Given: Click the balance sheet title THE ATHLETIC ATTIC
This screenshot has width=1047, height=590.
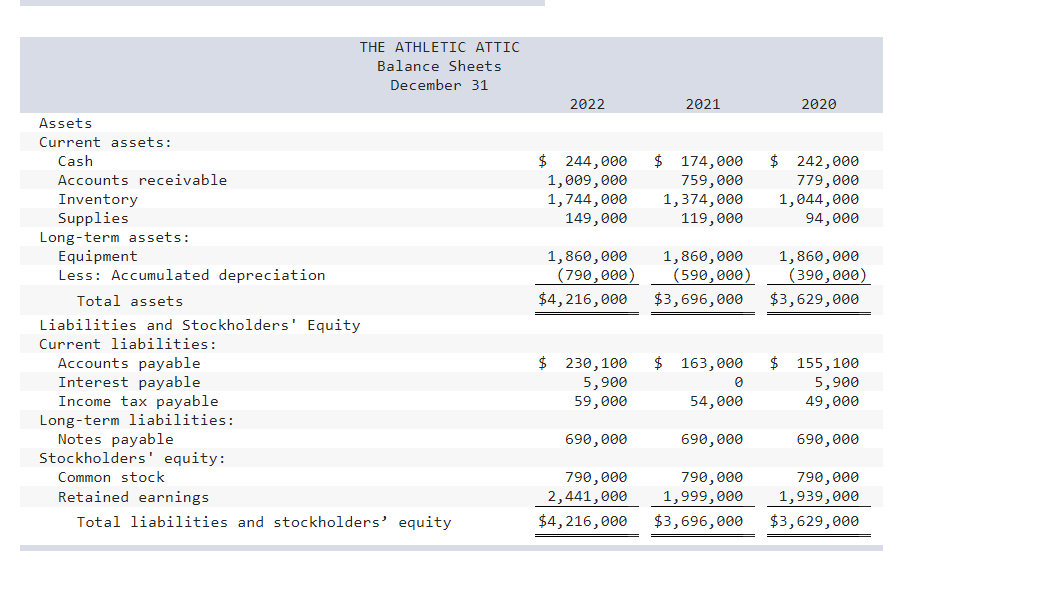Looking at the screenshot, I should (439, 47).
